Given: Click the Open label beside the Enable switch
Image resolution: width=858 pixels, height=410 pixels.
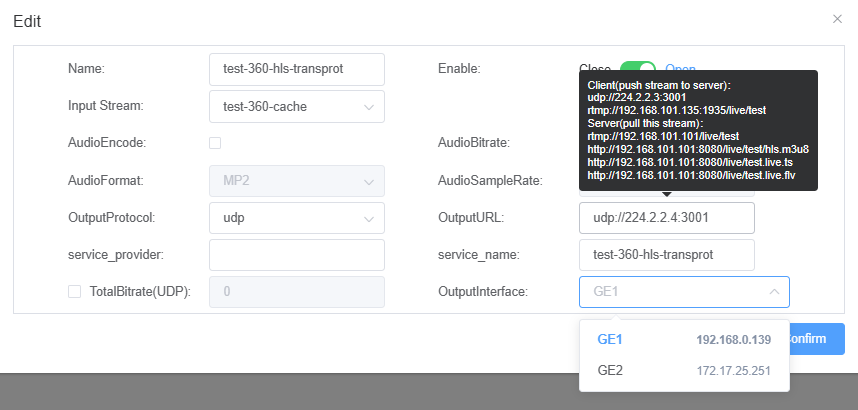Looking at the screenshot, I should tap(680, 68).
